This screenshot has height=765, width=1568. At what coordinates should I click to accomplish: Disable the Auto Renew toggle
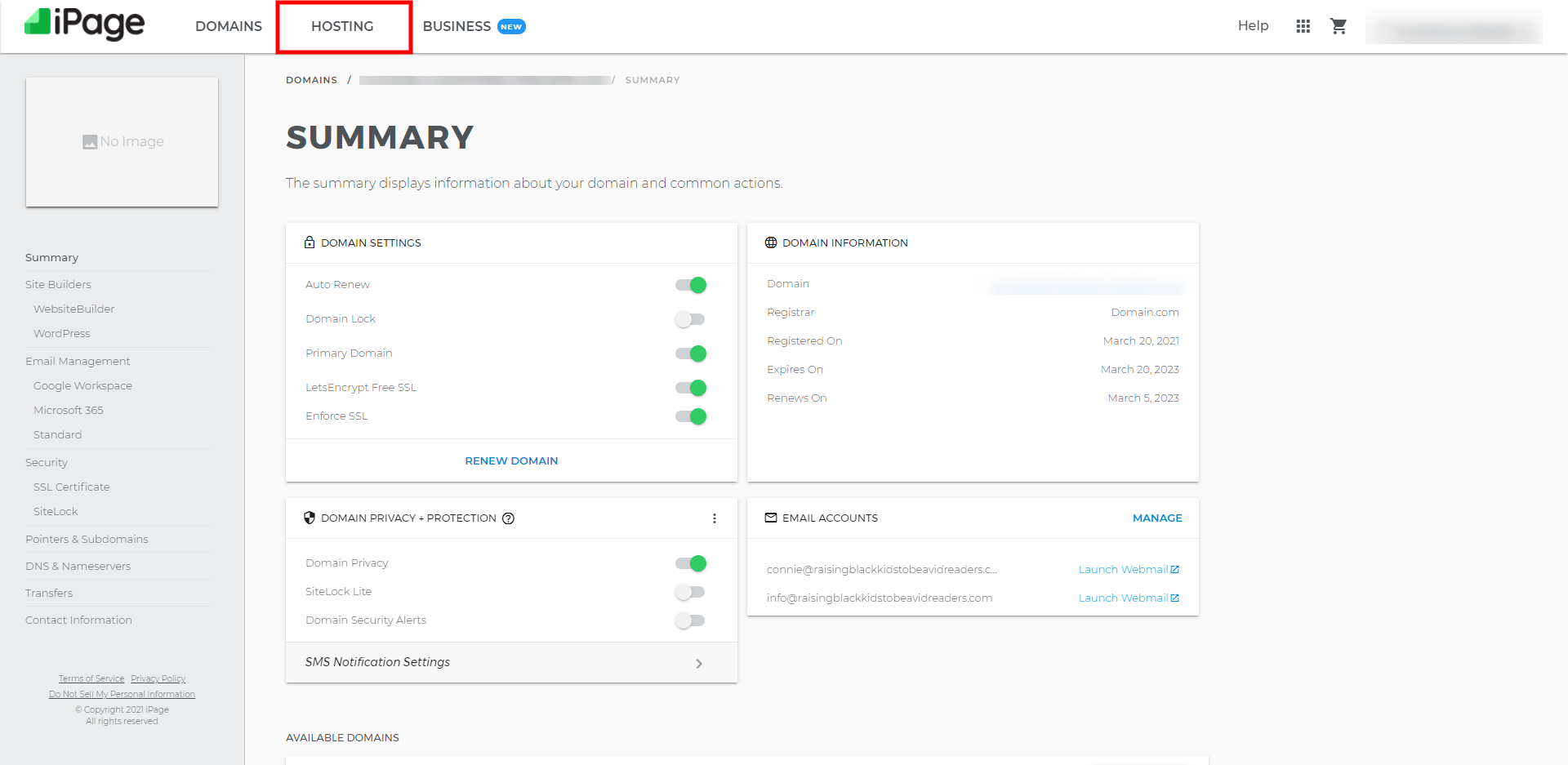(x=690, y=285)
